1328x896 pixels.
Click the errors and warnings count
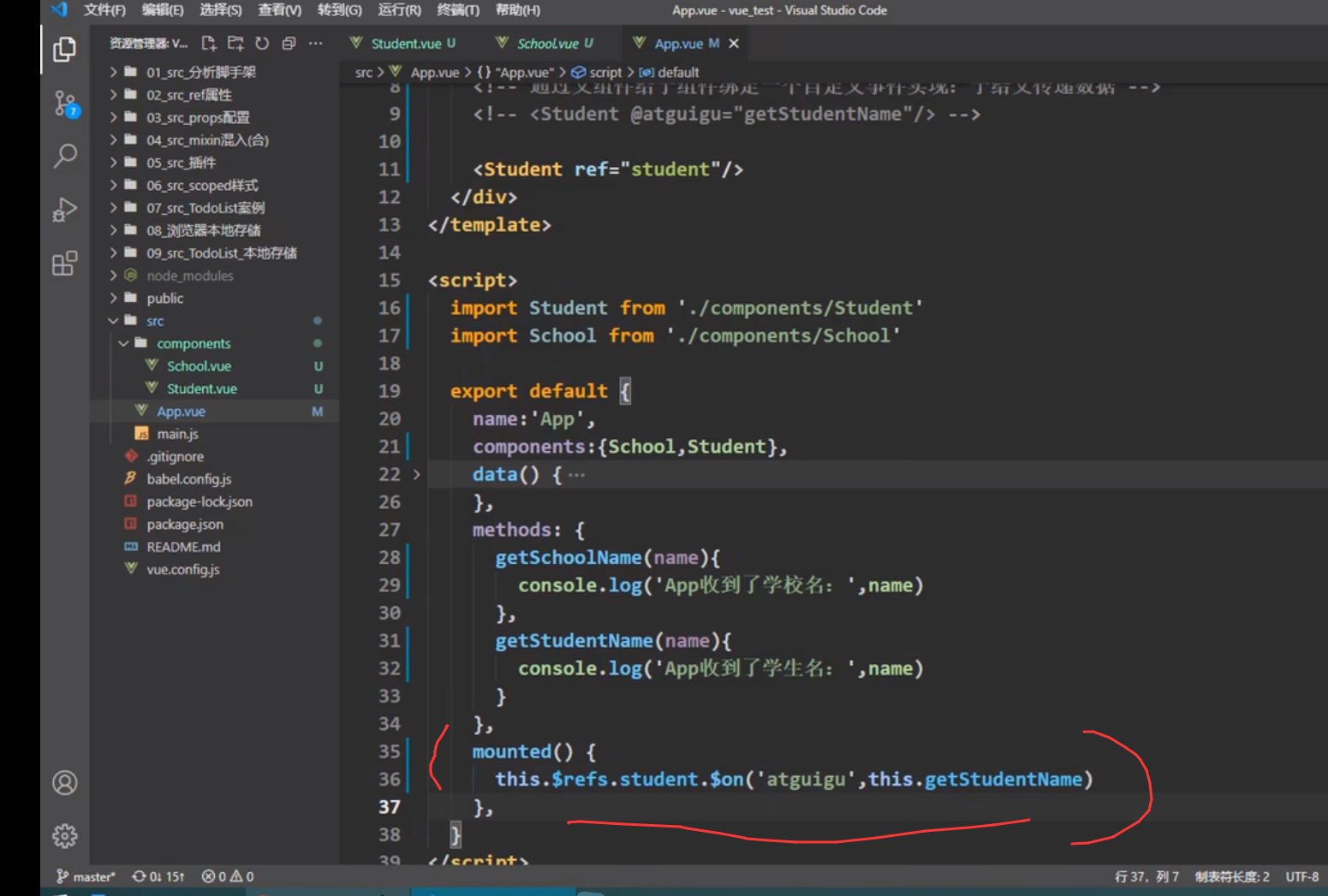click(x=228, y=876)
